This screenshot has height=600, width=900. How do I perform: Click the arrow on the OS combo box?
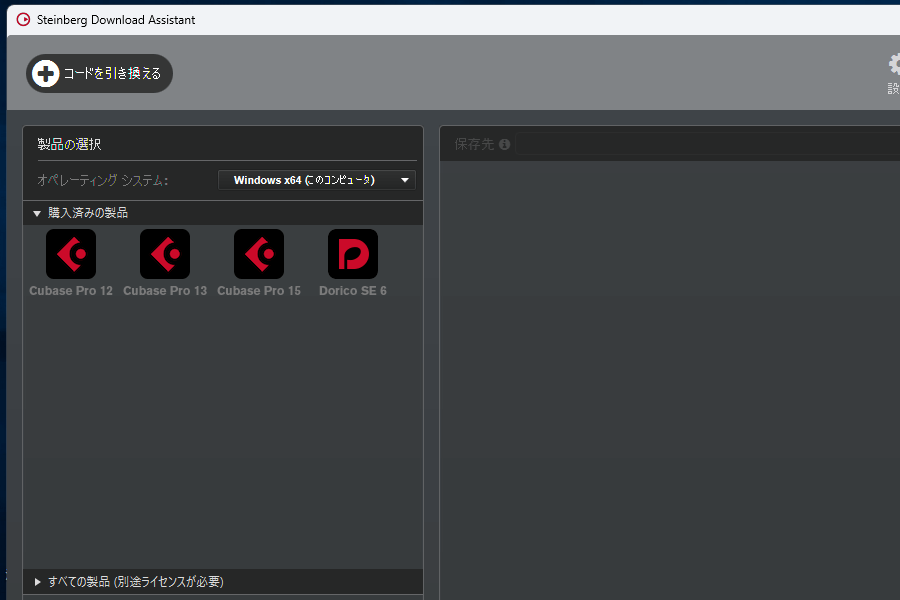click(404, 180)
